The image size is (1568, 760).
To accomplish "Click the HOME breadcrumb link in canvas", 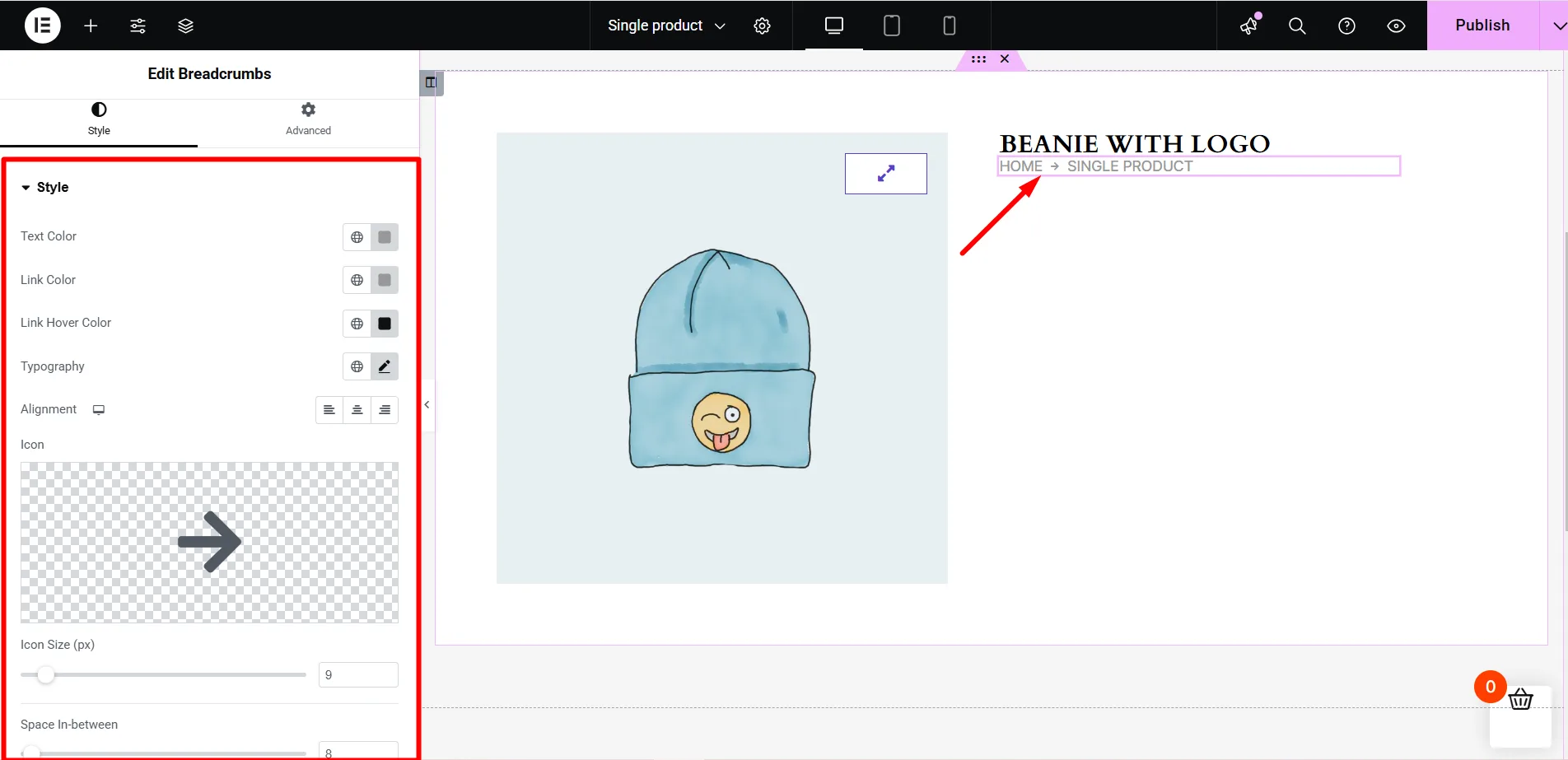I will pos(1022,166).
